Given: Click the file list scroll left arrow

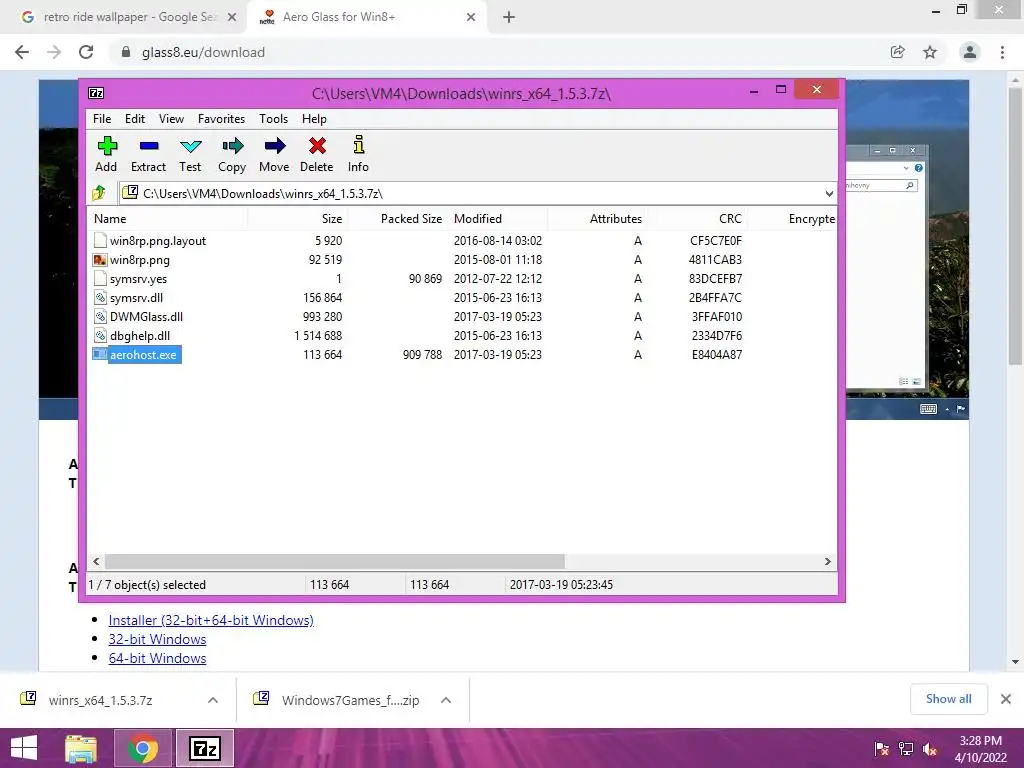Looking at the screenshot, I should [96, 562].
